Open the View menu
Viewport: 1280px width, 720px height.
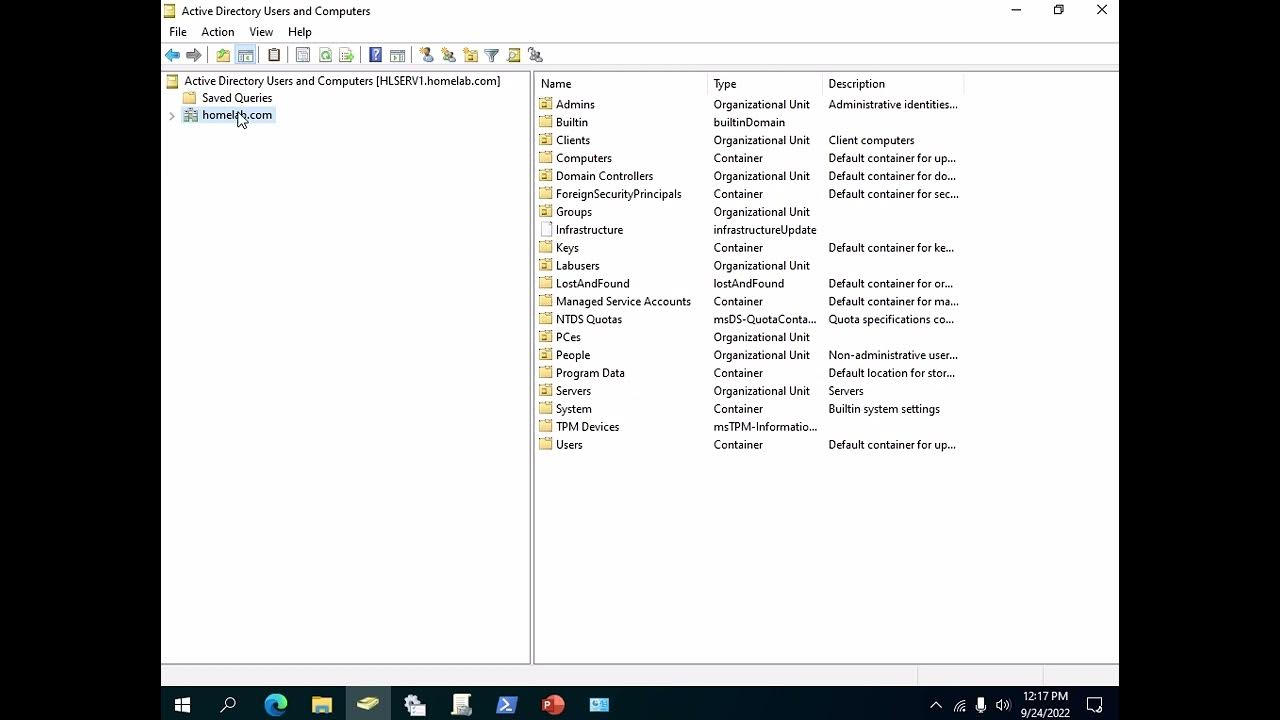[261, 32]
